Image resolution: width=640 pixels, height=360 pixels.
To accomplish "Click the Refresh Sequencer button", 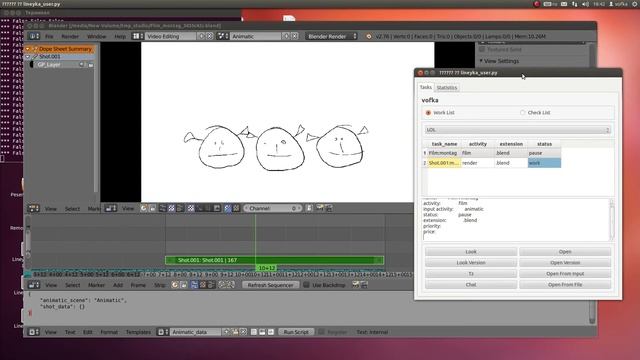I will (270, 285).
